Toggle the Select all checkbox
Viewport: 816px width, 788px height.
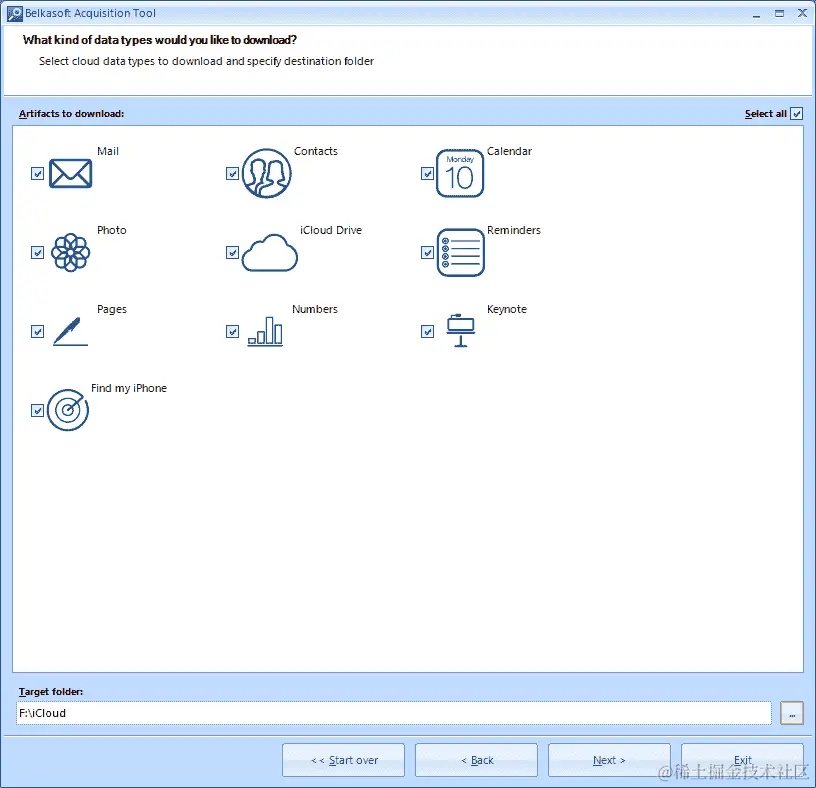pos(796,113)
